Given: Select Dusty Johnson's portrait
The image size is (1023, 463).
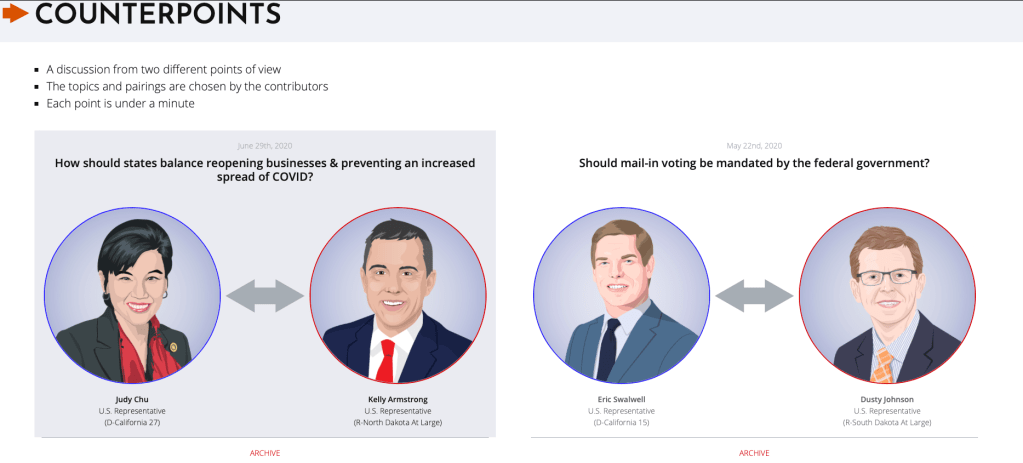Looking at the screenshot, I should pyautogui.click(x=887, y=295).
